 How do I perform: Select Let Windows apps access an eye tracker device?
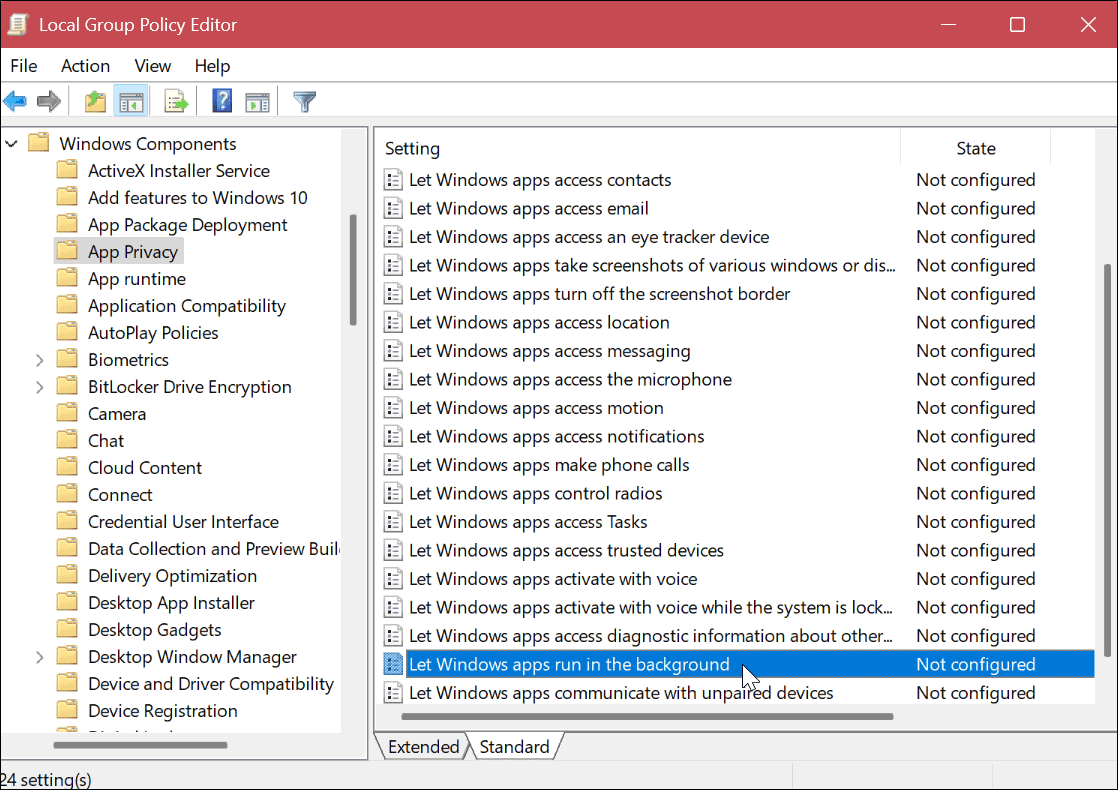pyautogui.click(x=589, y=237)
